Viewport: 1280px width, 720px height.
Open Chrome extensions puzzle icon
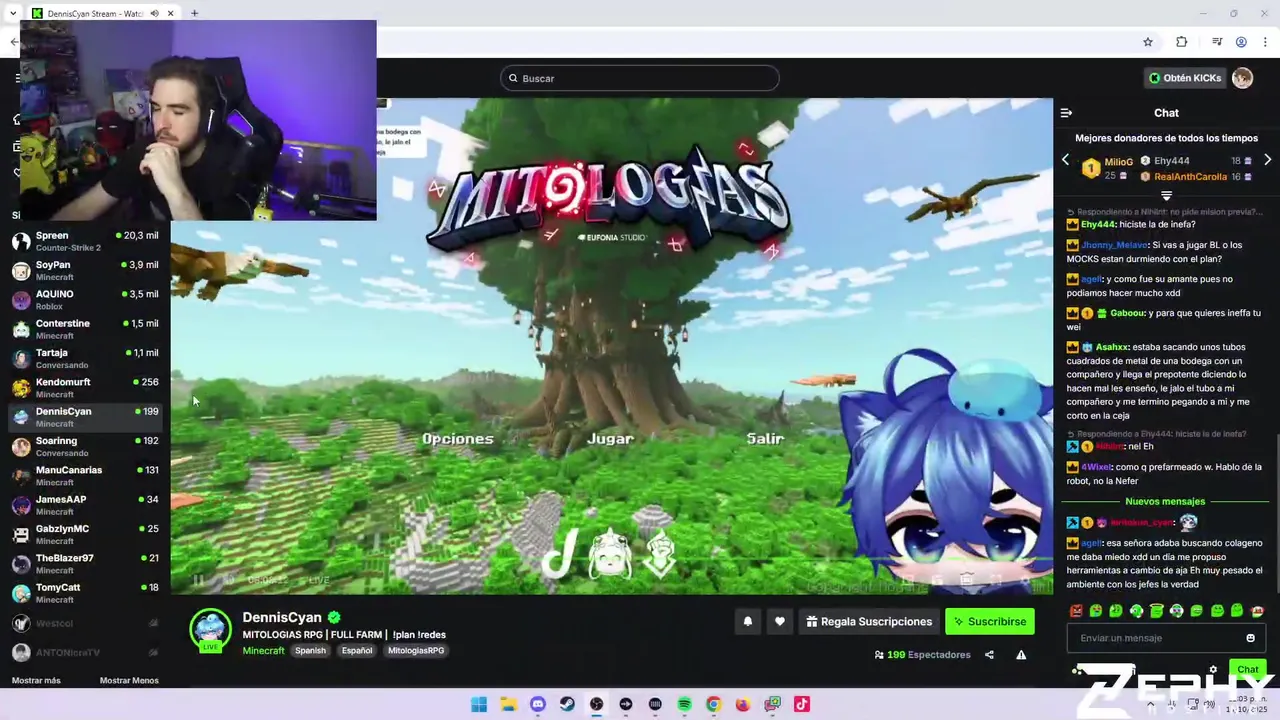click(1182, 42)
